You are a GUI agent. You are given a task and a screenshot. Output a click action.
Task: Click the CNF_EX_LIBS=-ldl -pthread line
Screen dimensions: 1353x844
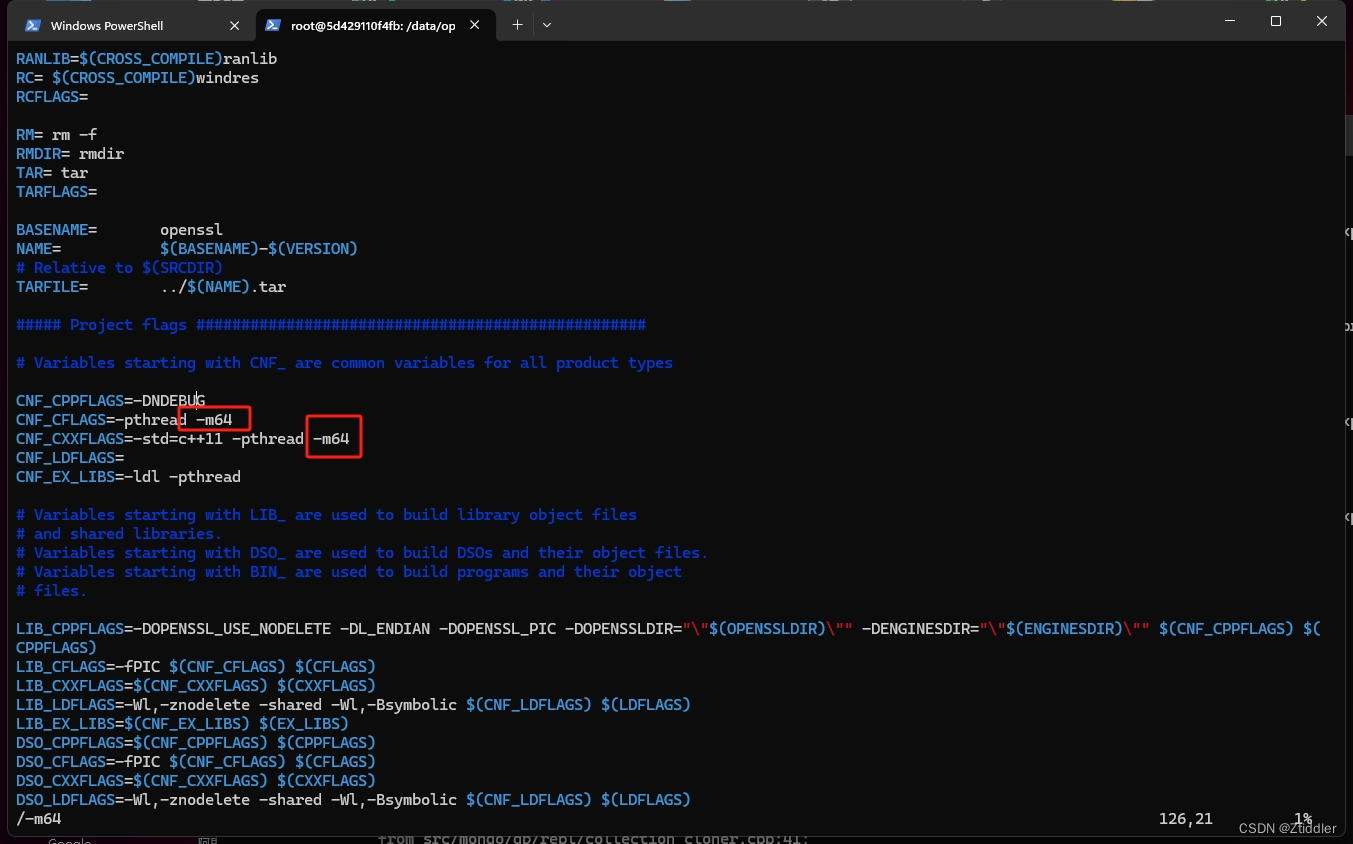point(128,477)
